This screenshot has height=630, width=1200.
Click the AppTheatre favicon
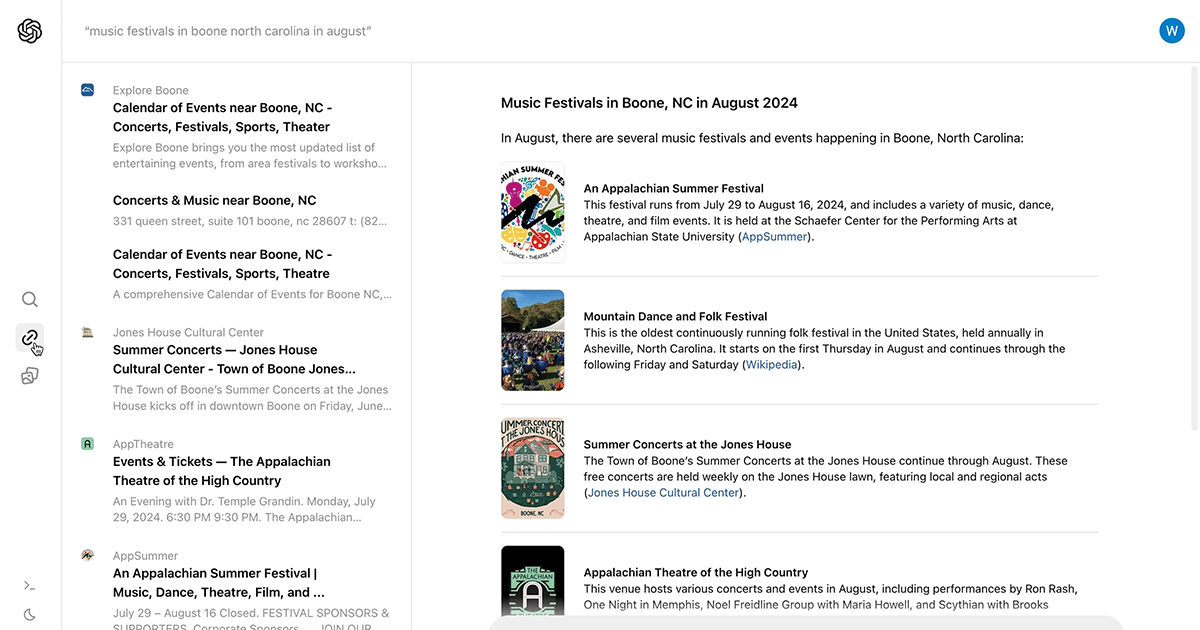tap(88, 444)
